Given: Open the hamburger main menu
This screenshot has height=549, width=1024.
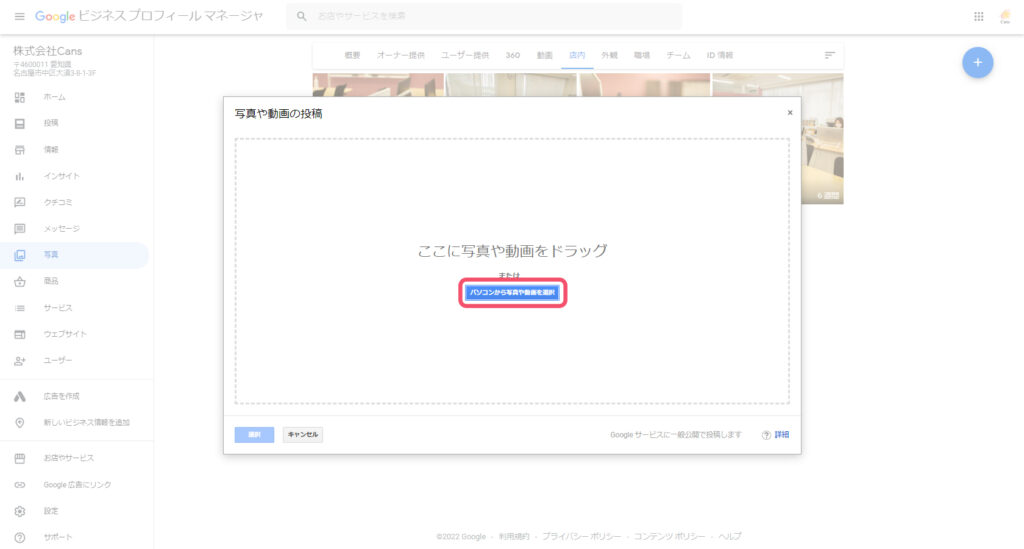Looking at the screenshot, I should point(19,16).
